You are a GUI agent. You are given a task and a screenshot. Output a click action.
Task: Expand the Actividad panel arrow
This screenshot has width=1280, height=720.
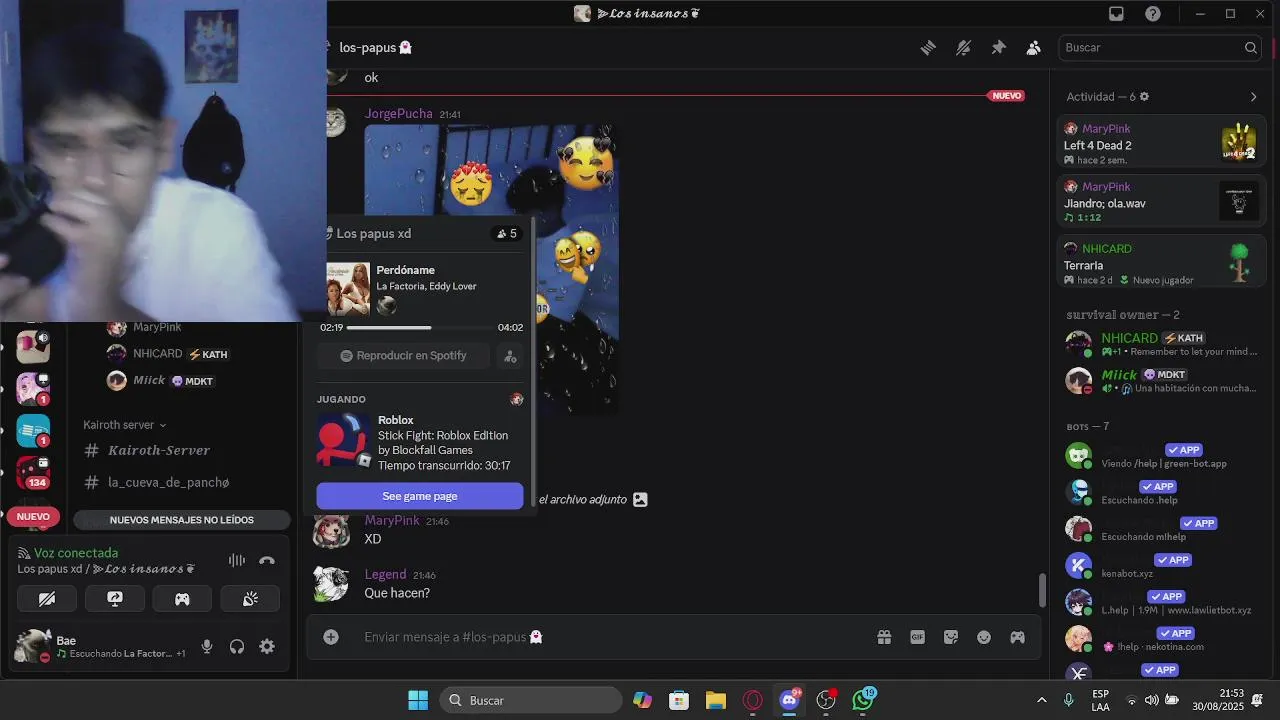coord(1253,97)
